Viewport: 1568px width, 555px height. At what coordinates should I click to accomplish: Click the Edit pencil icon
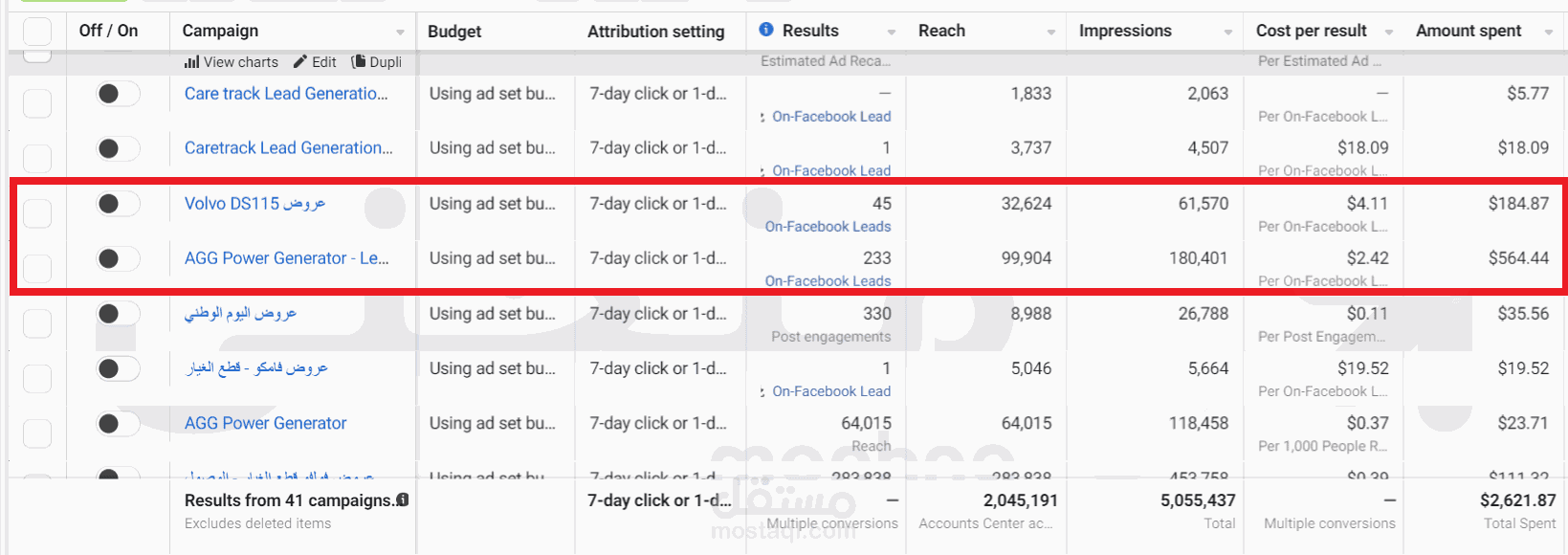(x=300, y=61)
